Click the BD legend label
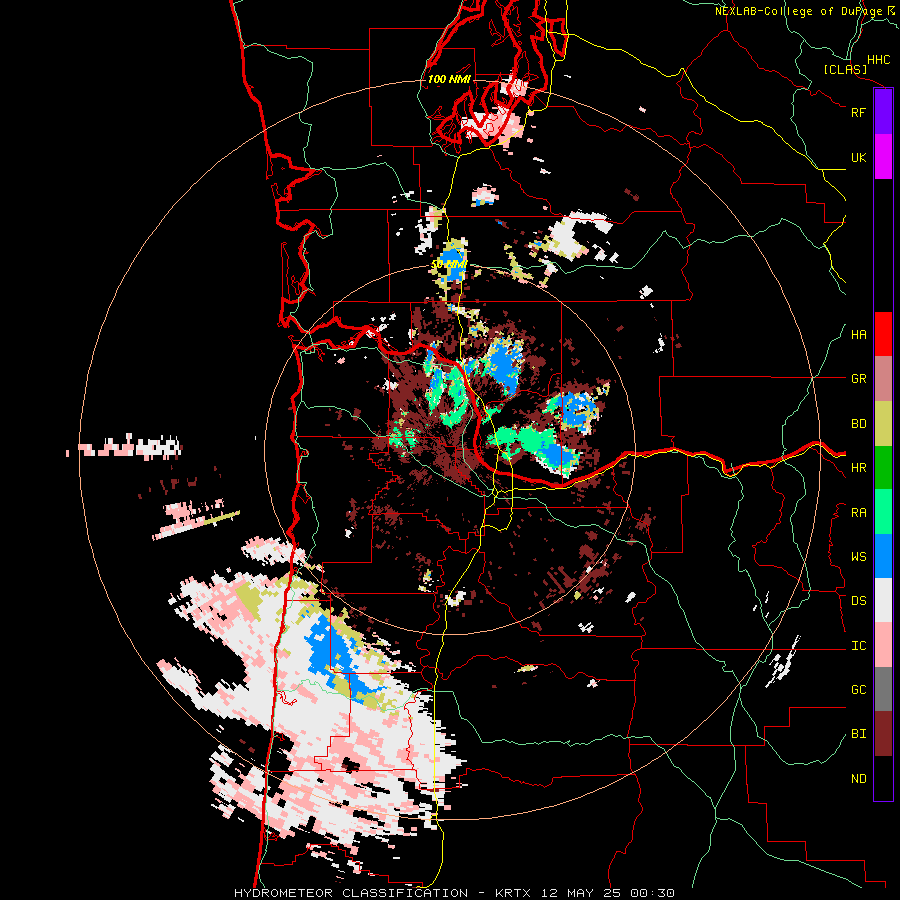 click(858, 424)
